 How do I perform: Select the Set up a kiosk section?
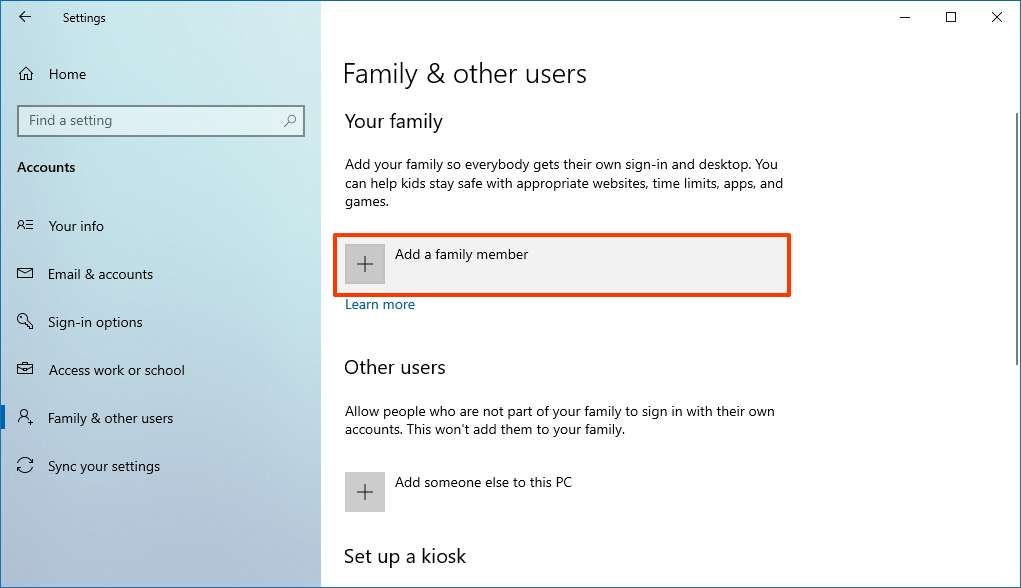405,556
